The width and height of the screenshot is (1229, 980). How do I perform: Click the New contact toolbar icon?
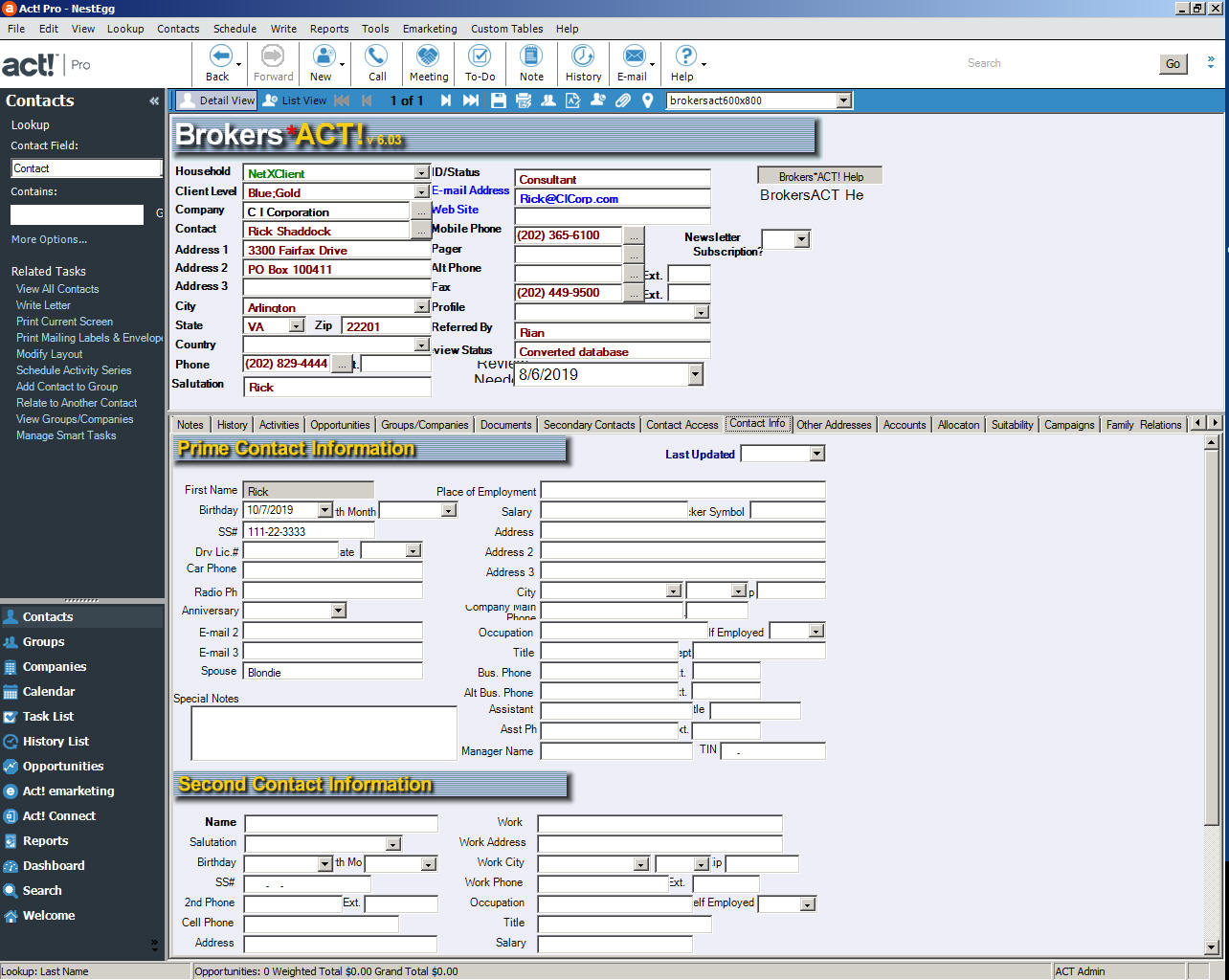[324, 56]
